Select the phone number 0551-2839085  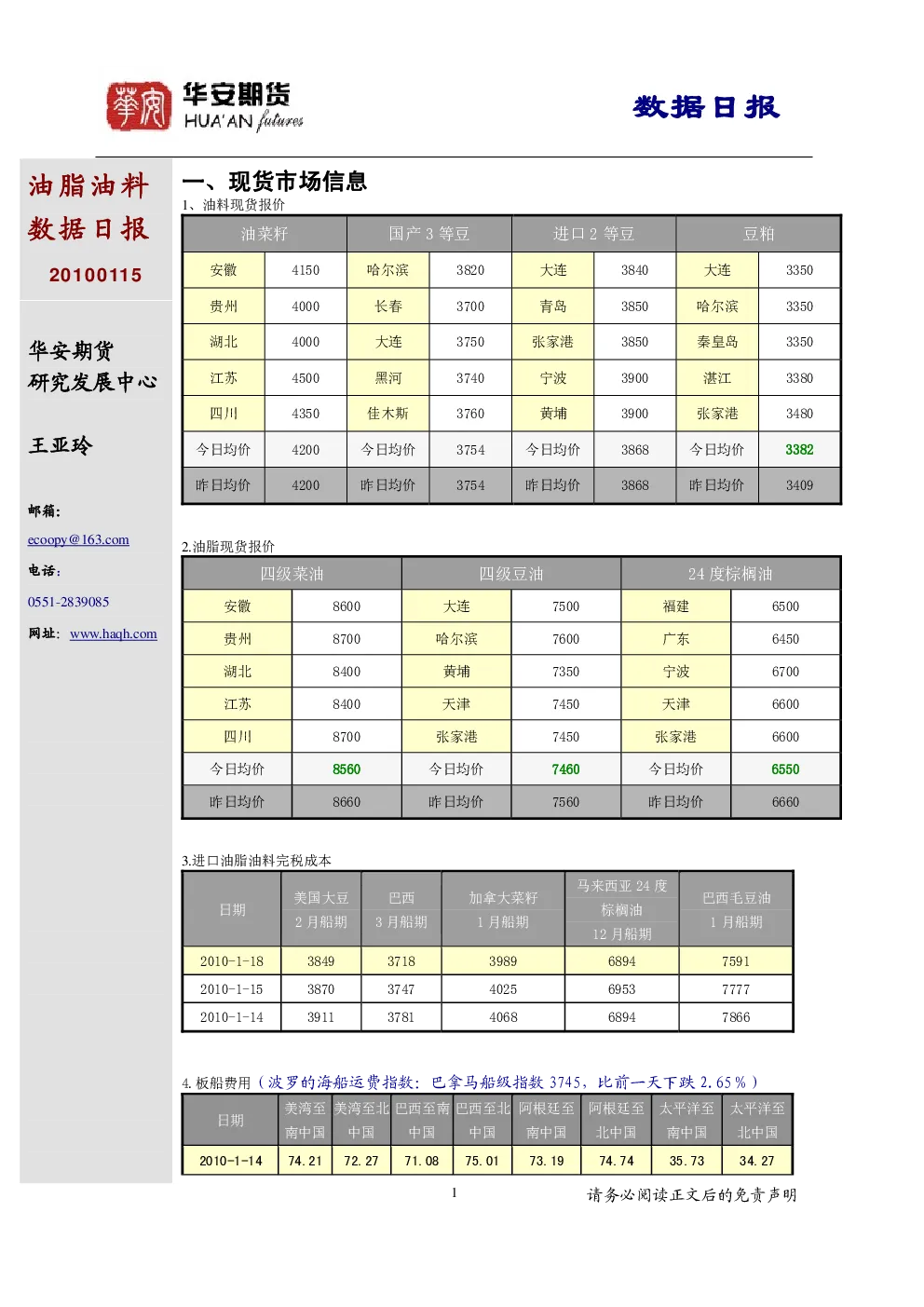pos(68,602)
